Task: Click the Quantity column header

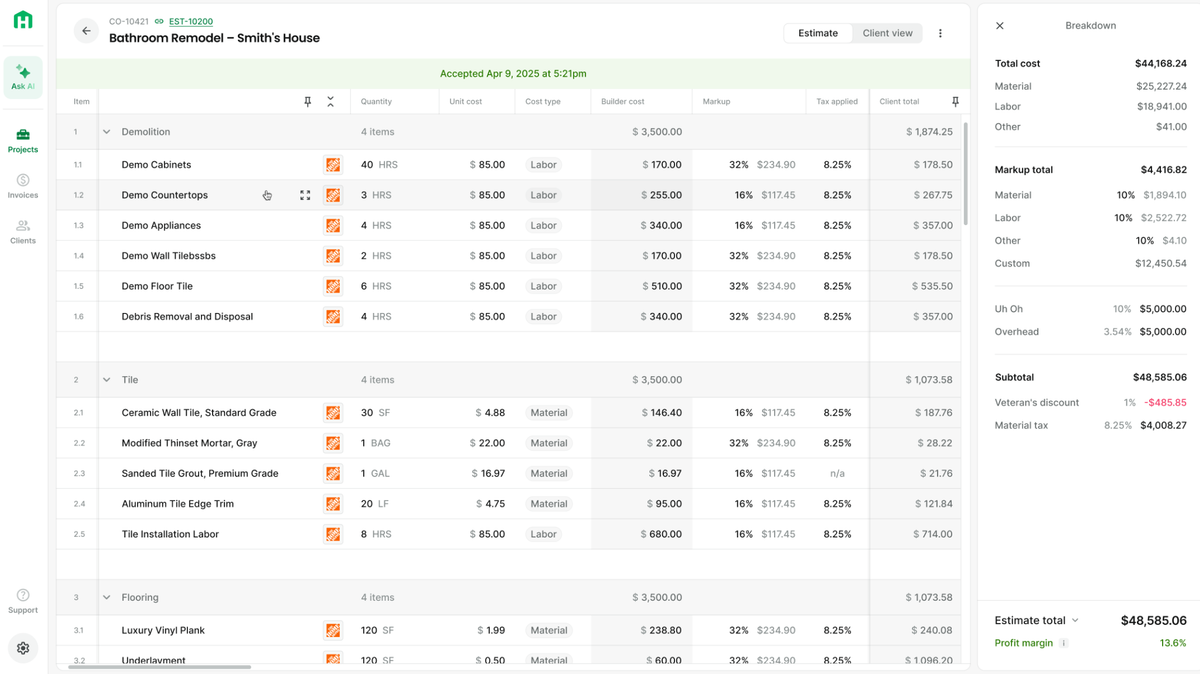Action: click(x=377, y=102)
